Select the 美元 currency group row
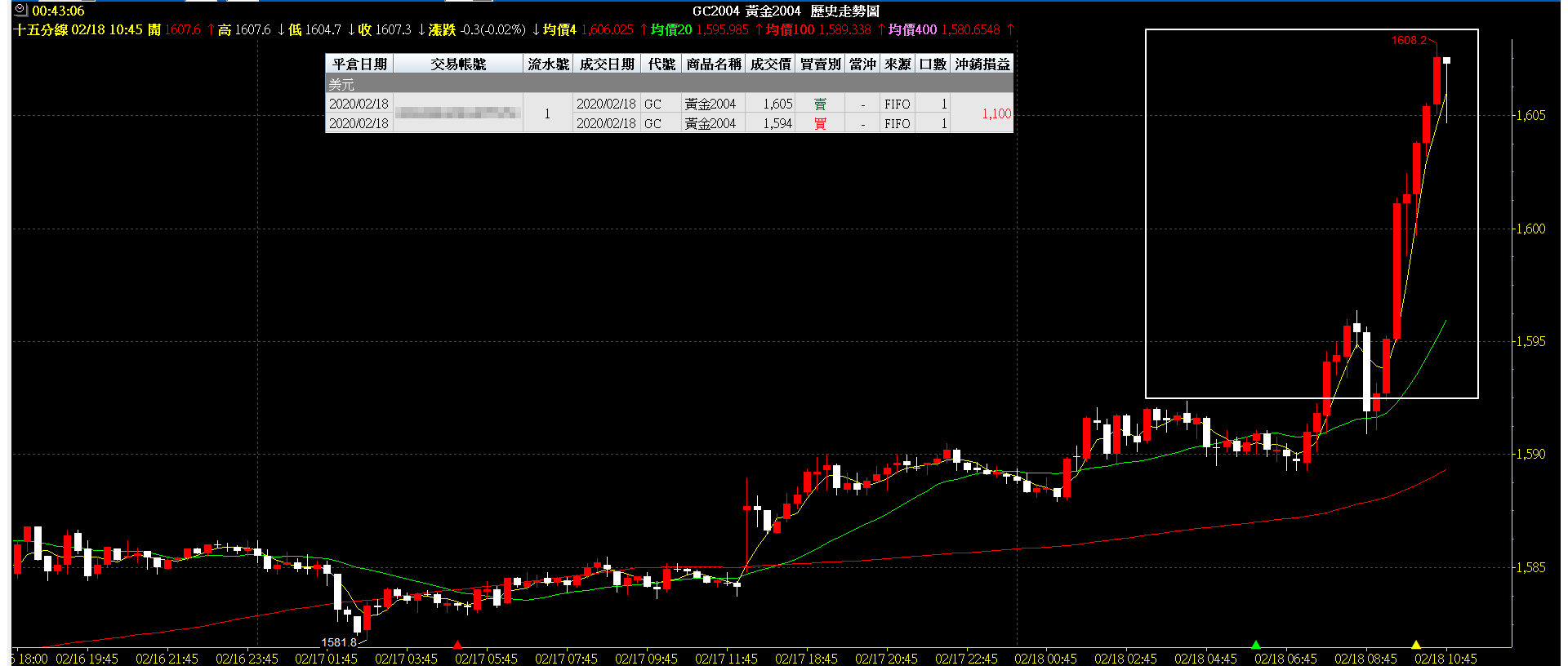The height and width of the screenshot is (666, 1568). (669, 84)
